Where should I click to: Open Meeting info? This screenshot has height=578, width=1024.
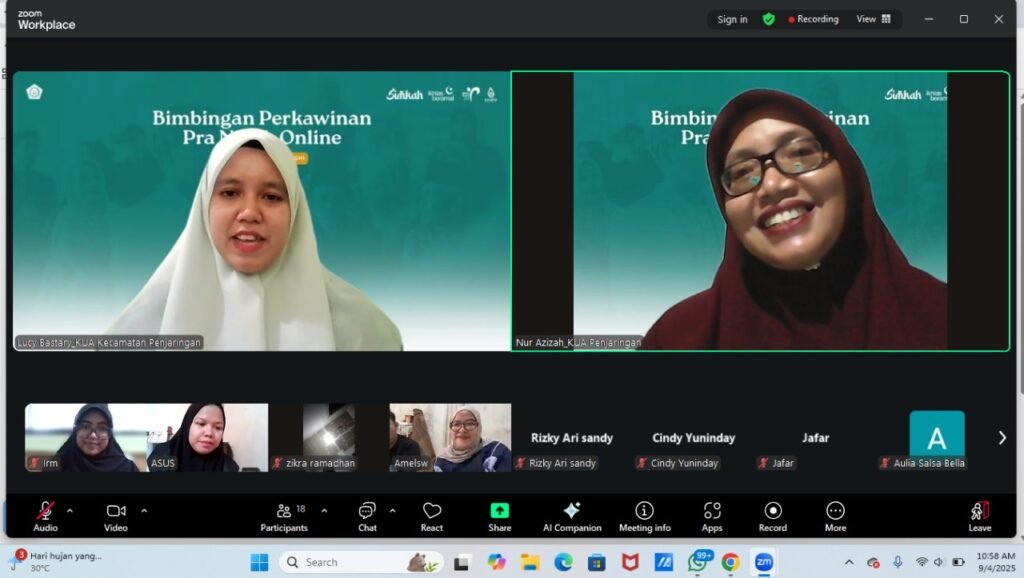tap(644, 516)
